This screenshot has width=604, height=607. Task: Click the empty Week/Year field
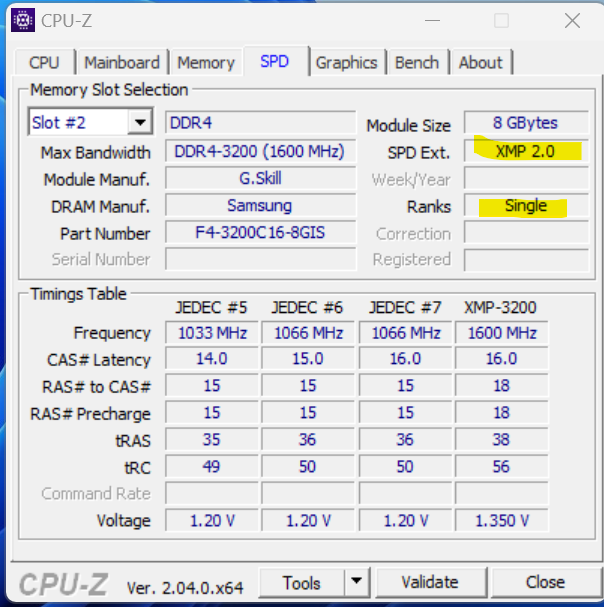pyautogui.click(x=526, y=178)
